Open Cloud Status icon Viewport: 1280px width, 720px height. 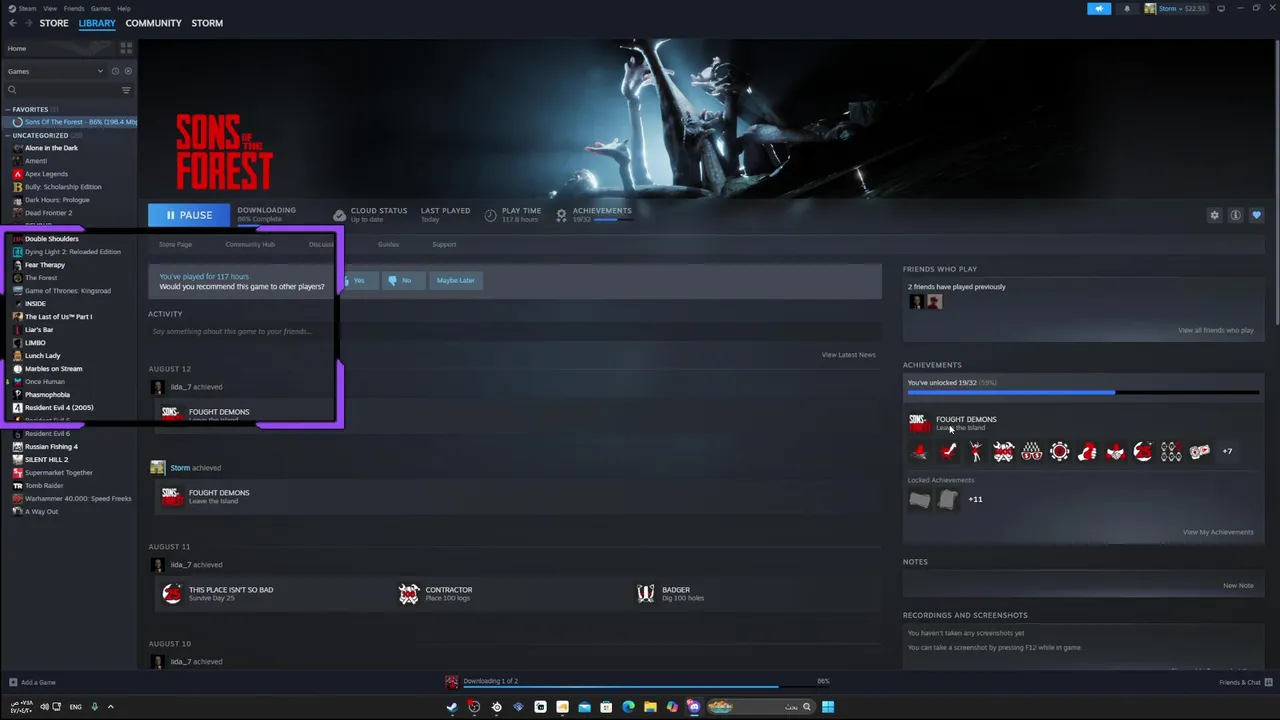pos(339,215)
